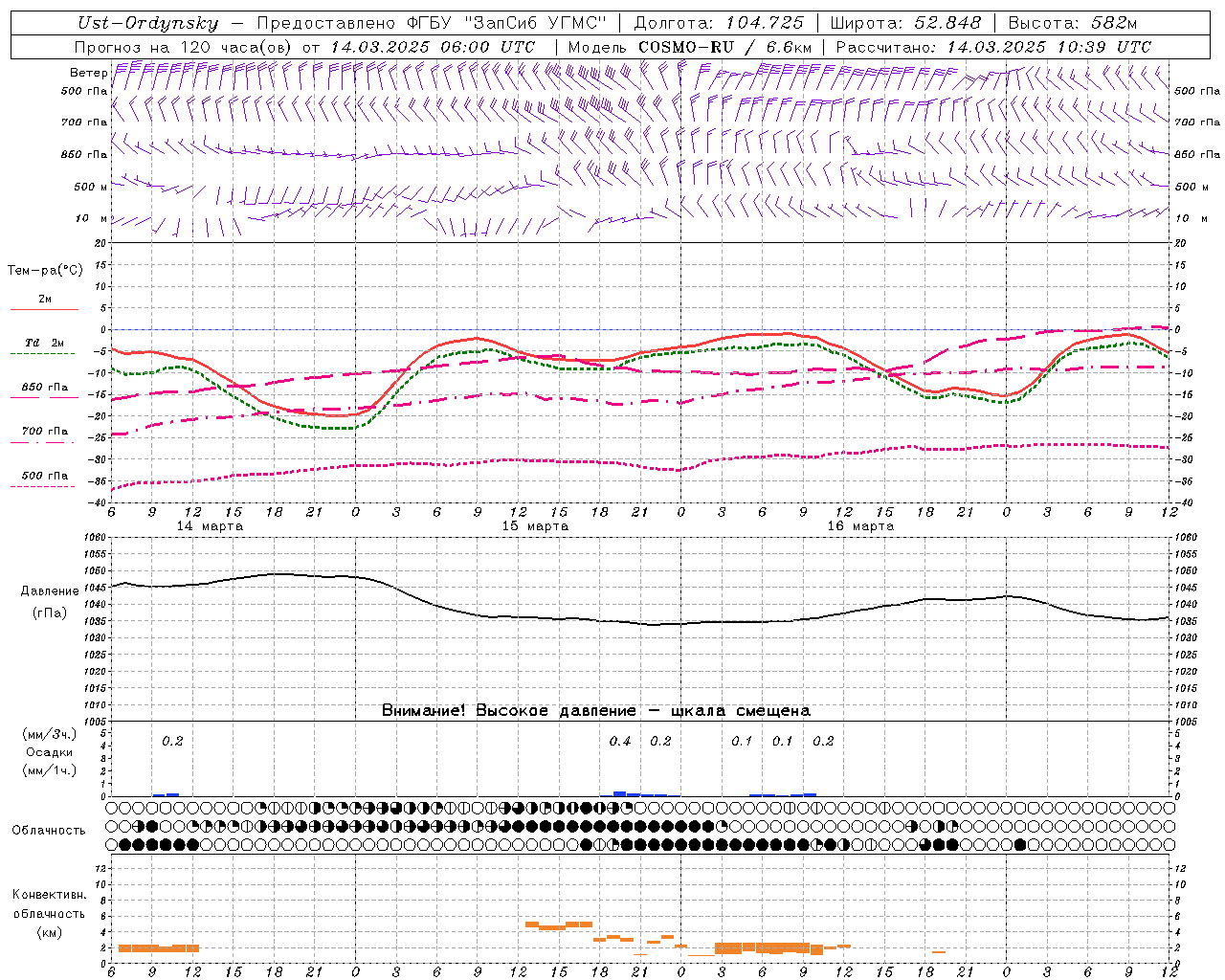Click the 1005 label on left pressure axis
Viewport: 1225px width, 980px height.
click(x=96, y=721)
